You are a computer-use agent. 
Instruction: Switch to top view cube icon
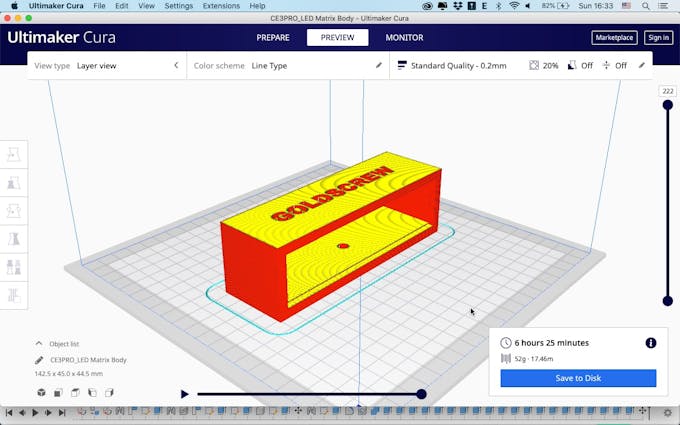pyautogui.click(x=75, y=392)
